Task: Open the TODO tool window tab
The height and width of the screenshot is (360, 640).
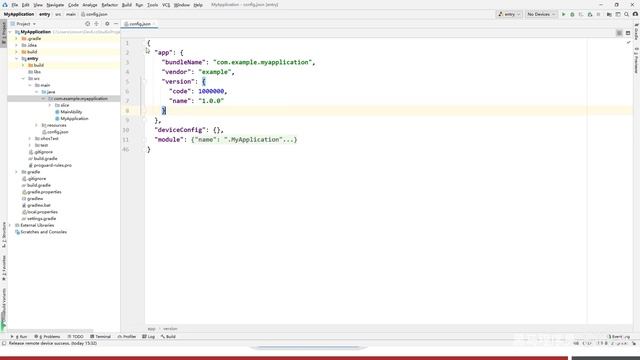Action: (x=76, y=337)
